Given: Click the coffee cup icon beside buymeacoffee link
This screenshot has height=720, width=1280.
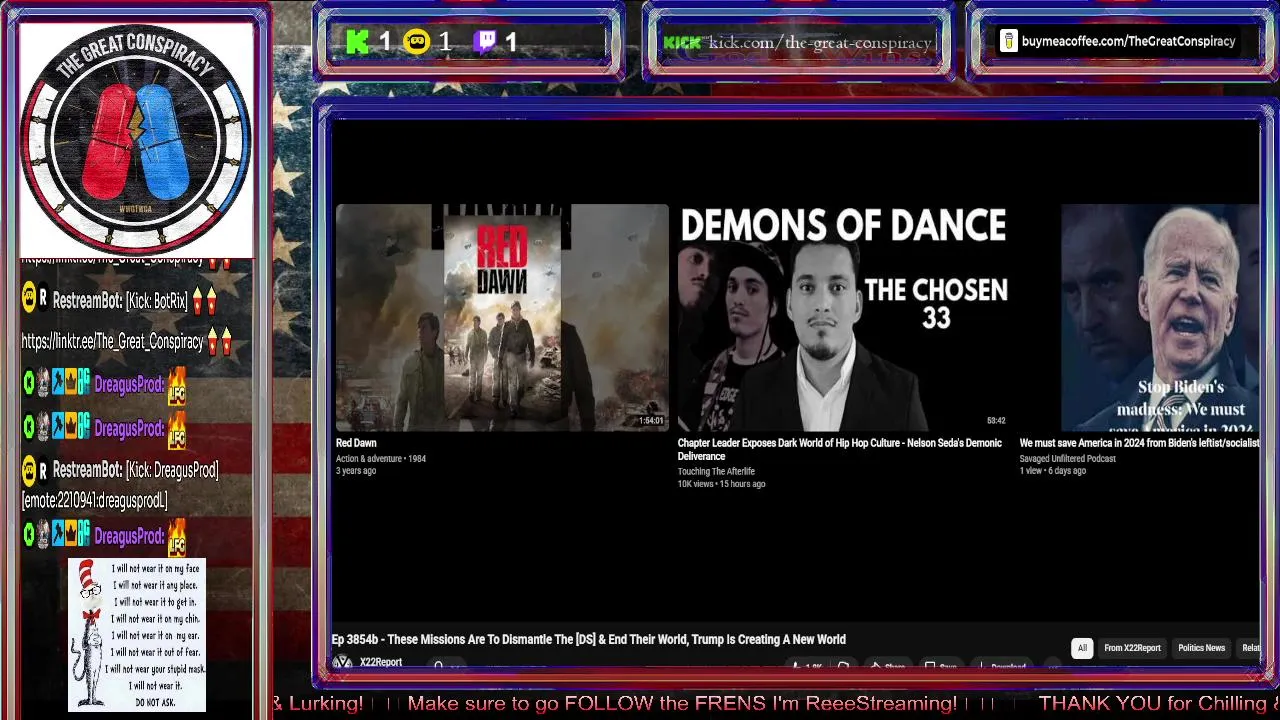Looking at the screenshot, I should (x=1008, y=41).
